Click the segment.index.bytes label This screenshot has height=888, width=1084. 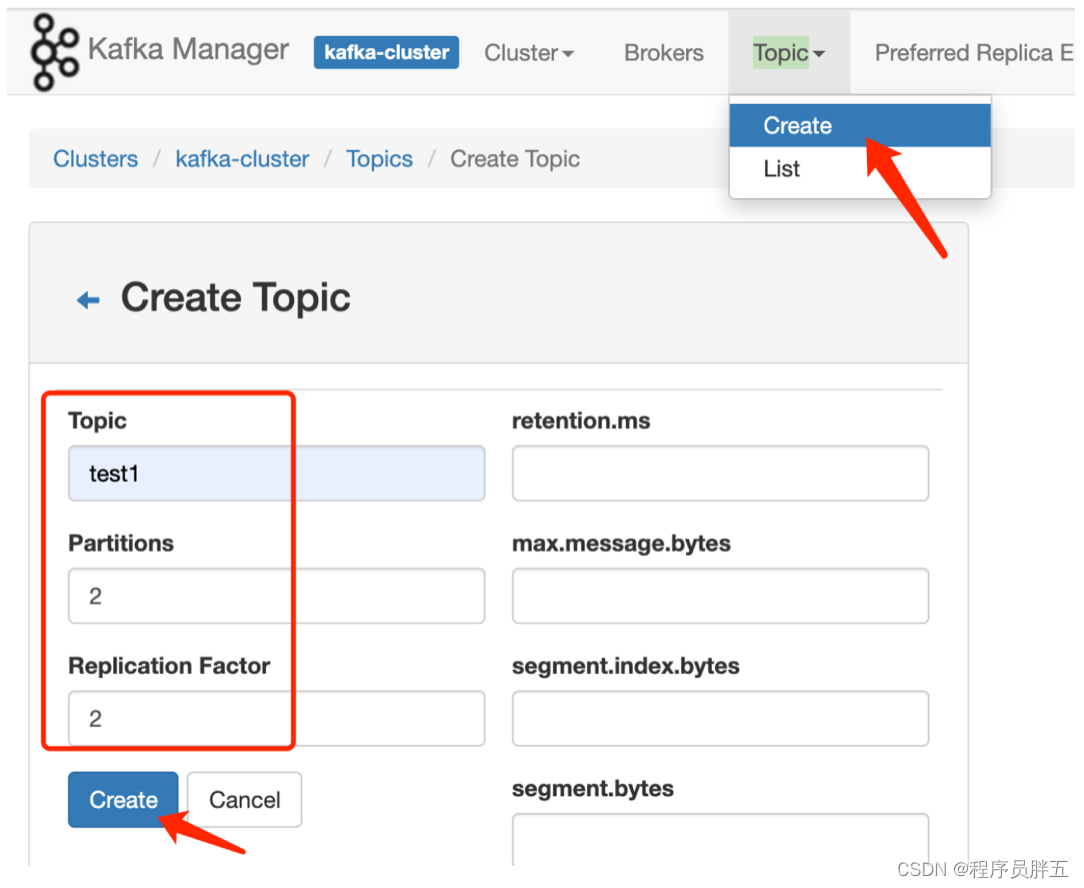click(626, 666)
